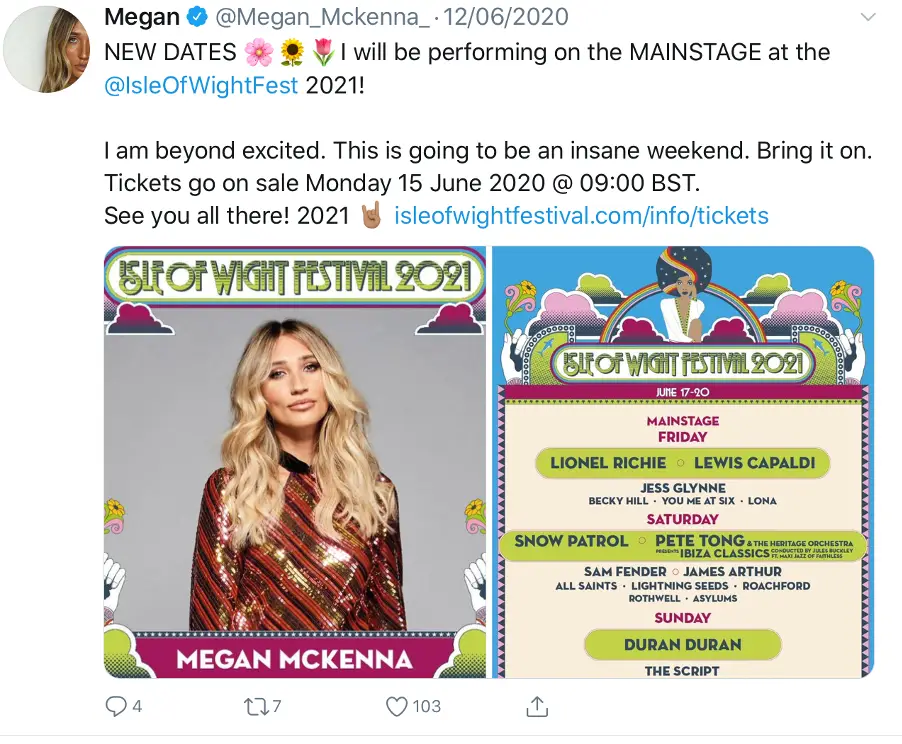Viewport: 902px width, 744px height.
Task: Click the Megan display name
Action: pyautogui.click(x=142, y=17)
